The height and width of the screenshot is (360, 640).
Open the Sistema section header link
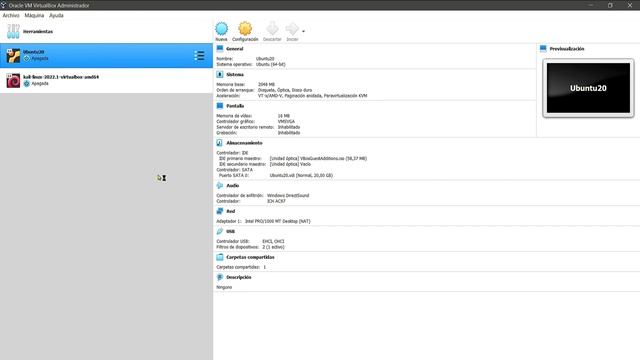point(235,75)
